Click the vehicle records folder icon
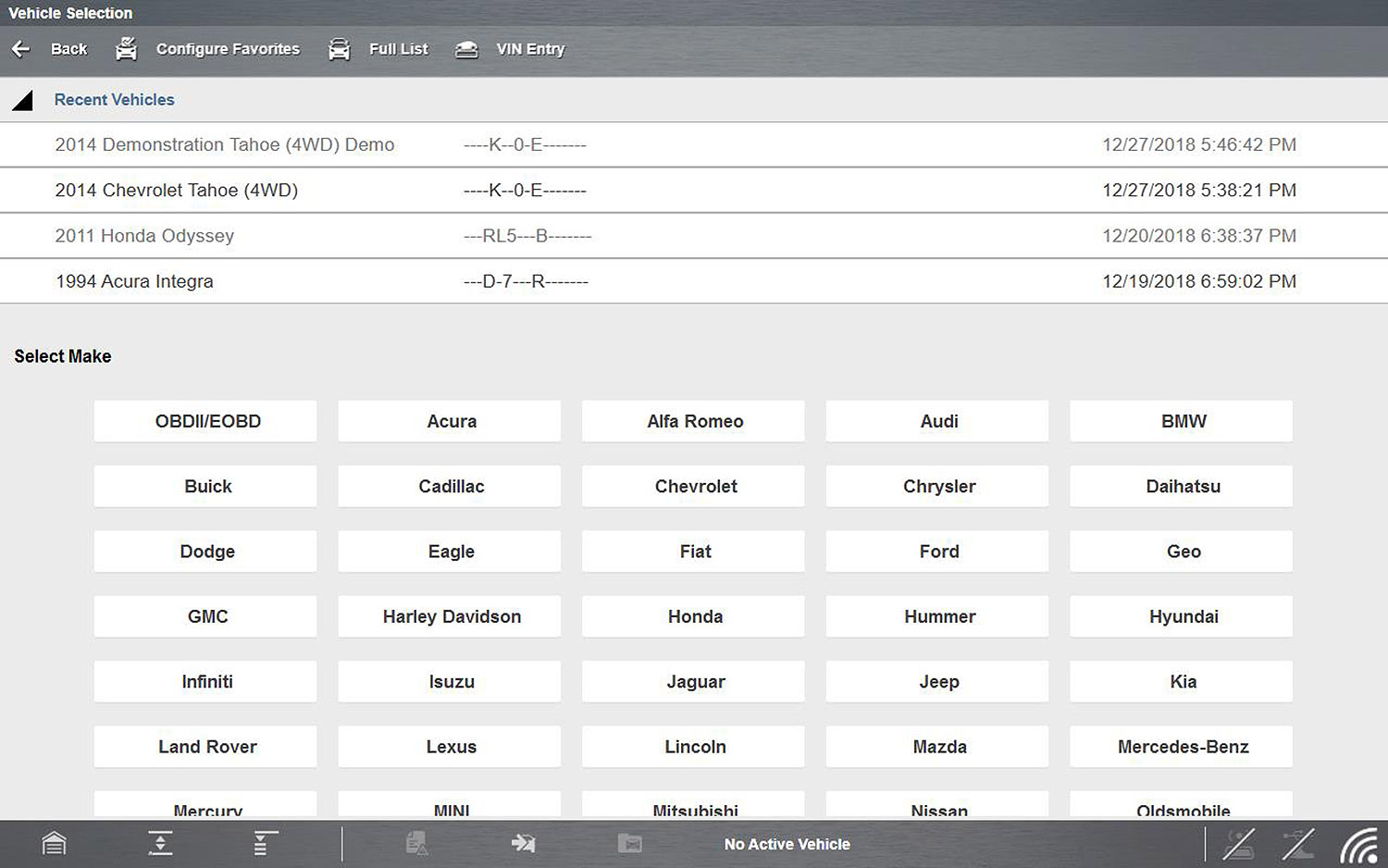Viewport: 1388px width, 868px height. pyautogui.click(x=630, y=843)
